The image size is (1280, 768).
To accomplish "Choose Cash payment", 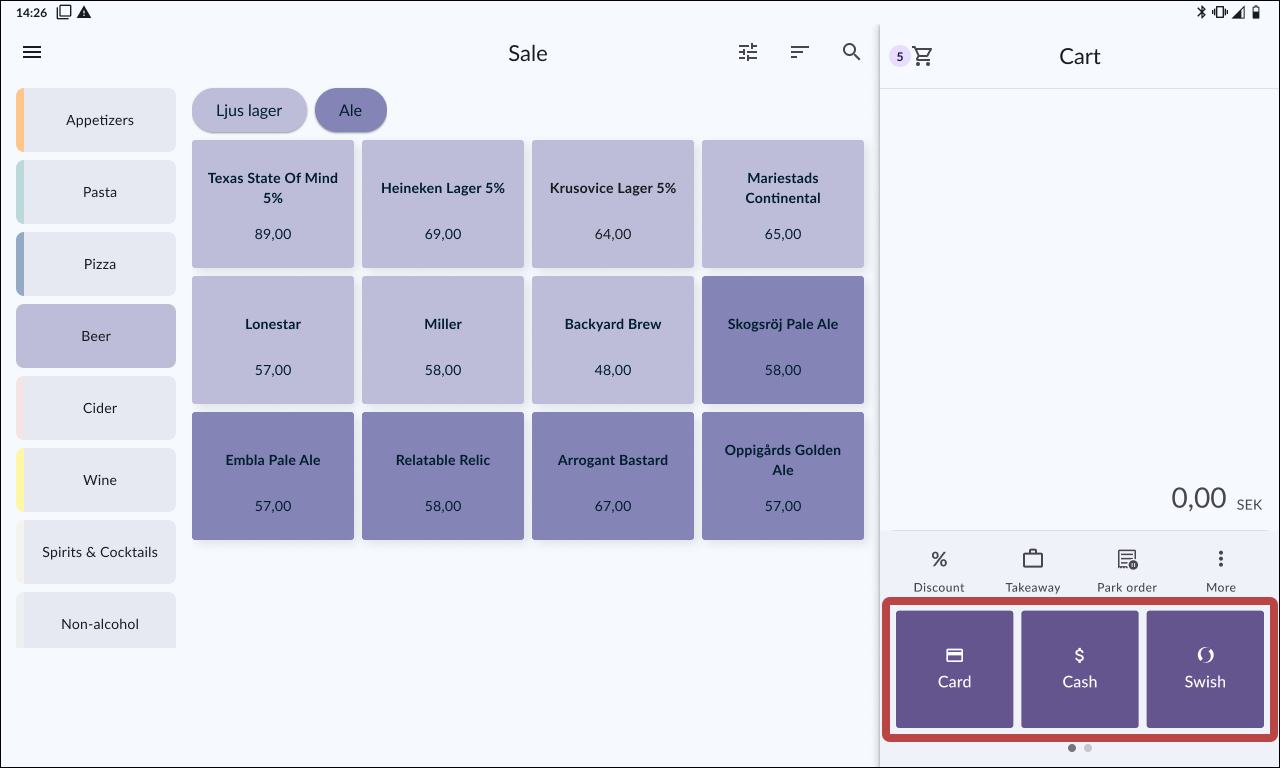I will click(x=1079, y=669).
